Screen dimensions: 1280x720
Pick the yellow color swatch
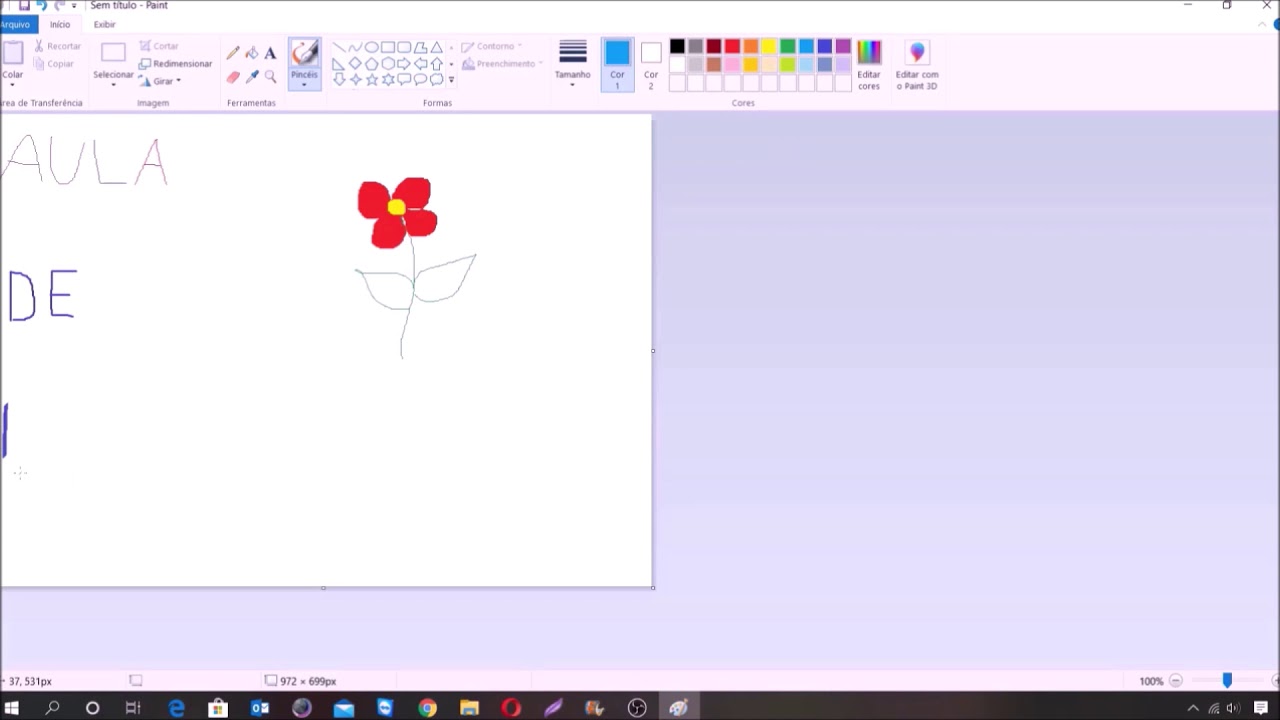[x=769, y=46]
